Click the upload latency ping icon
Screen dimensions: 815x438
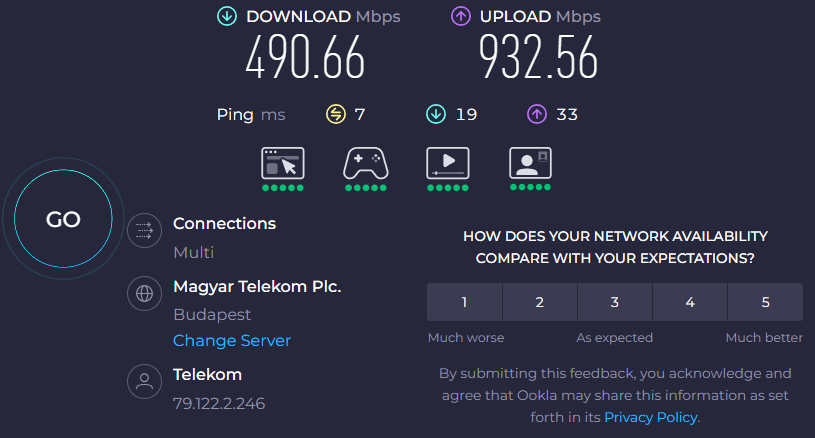pyautogui.click(x=537, y=114)
